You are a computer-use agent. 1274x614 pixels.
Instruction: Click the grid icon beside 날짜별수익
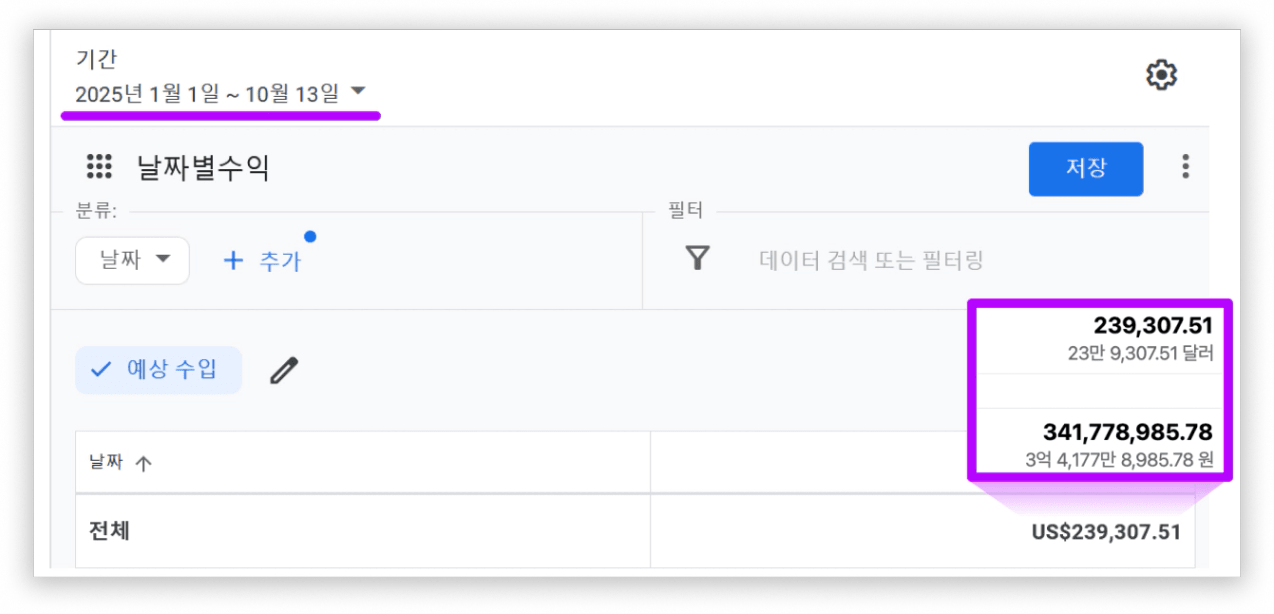[x=99, y=167]
